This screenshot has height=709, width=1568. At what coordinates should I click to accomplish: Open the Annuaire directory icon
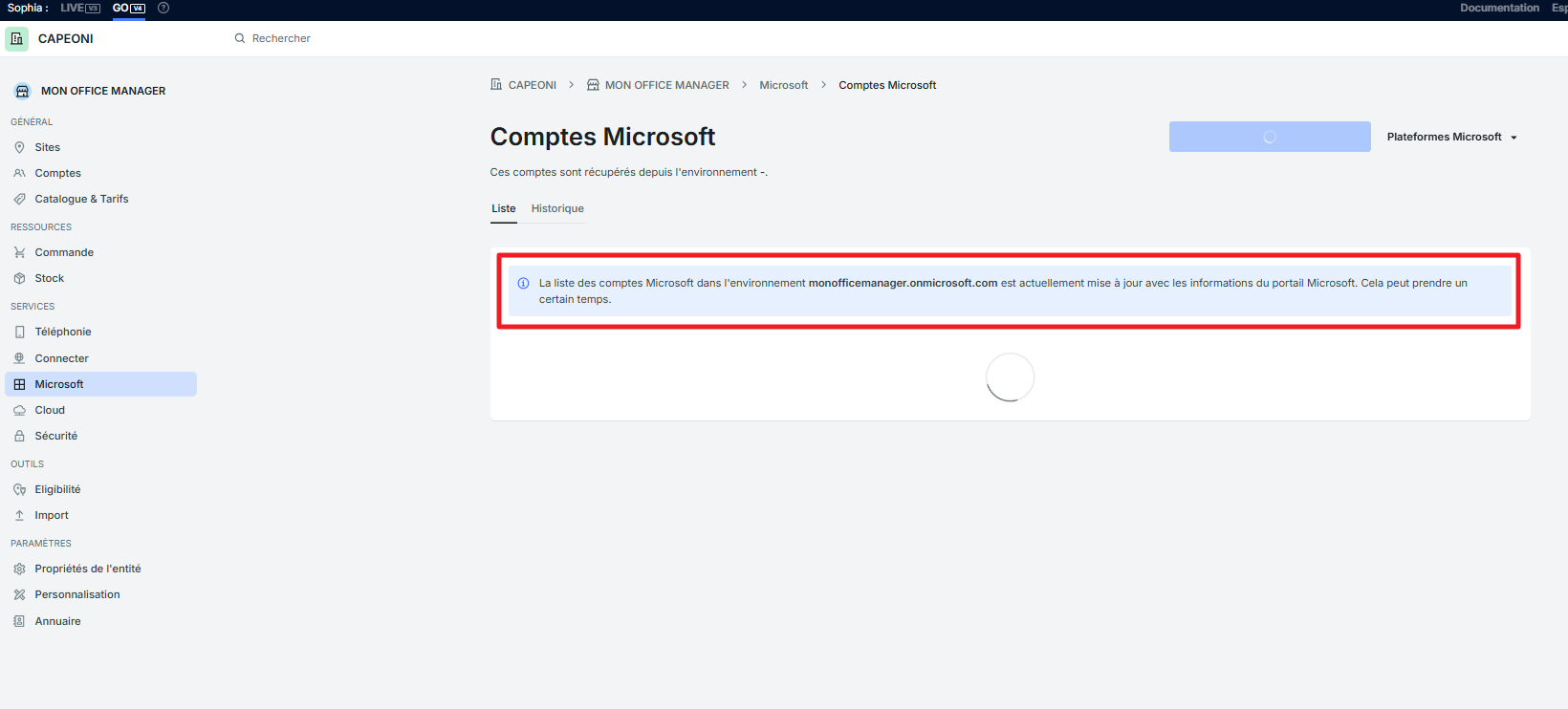coord(19,621)
